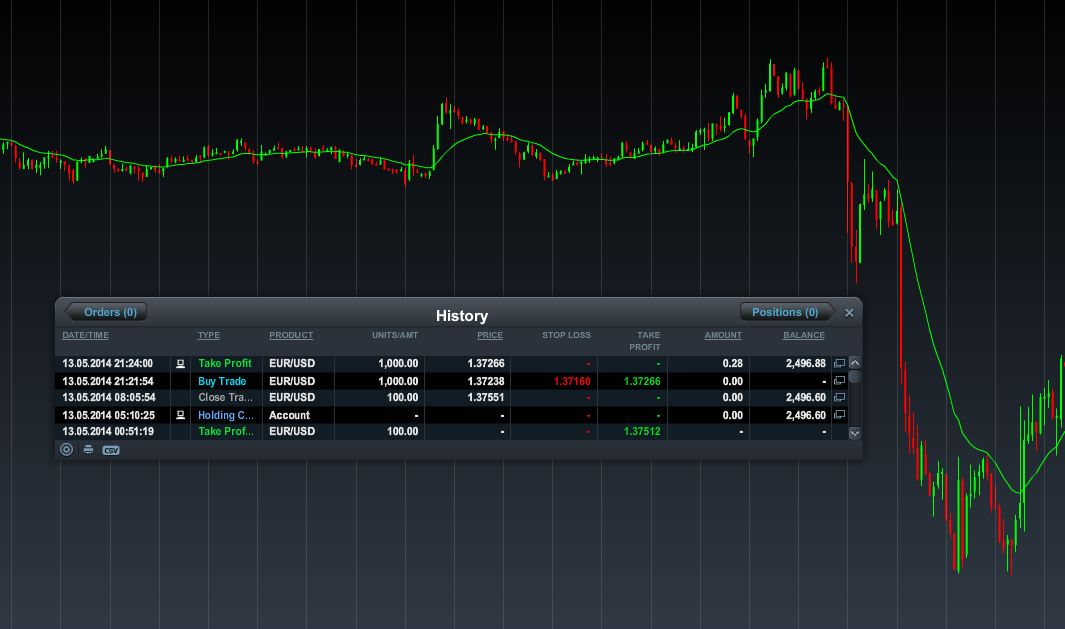Switch to Orders (0) panel

tap(106, 312)
